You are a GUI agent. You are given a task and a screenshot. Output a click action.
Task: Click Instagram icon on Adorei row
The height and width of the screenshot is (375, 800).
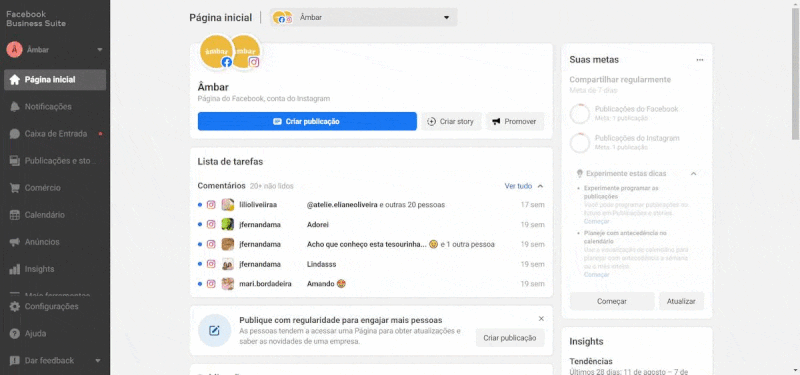pyautogui.click(x=211, y=224)
